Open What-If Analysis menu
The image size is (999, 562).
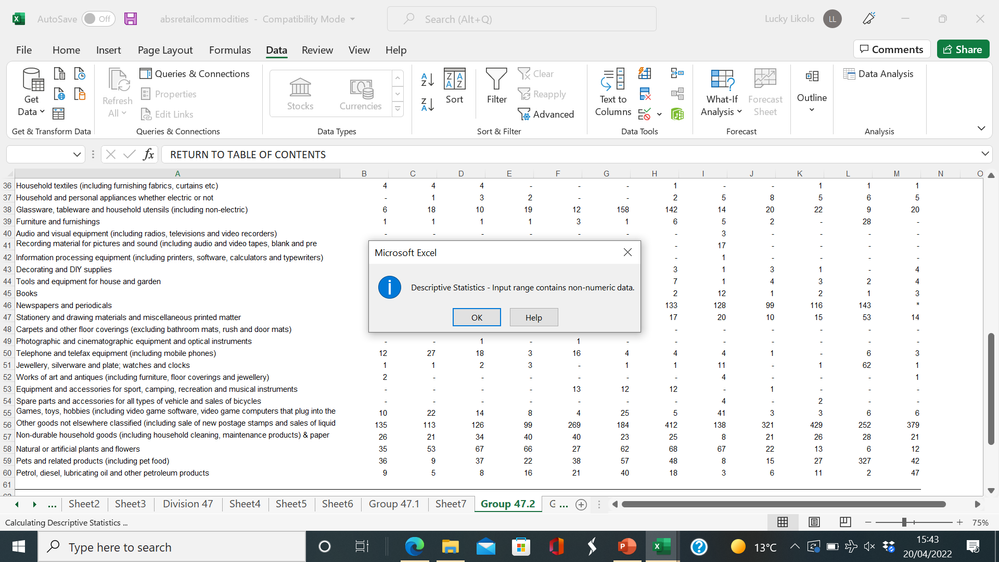(721, 92)
